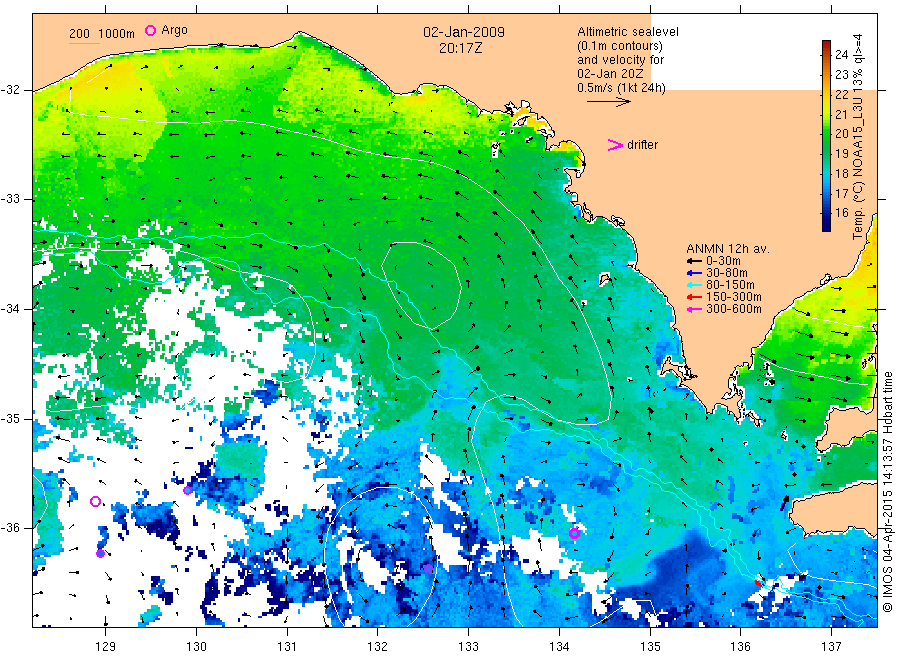Click the latitude axis label '-32'

(x=11, y=90)
